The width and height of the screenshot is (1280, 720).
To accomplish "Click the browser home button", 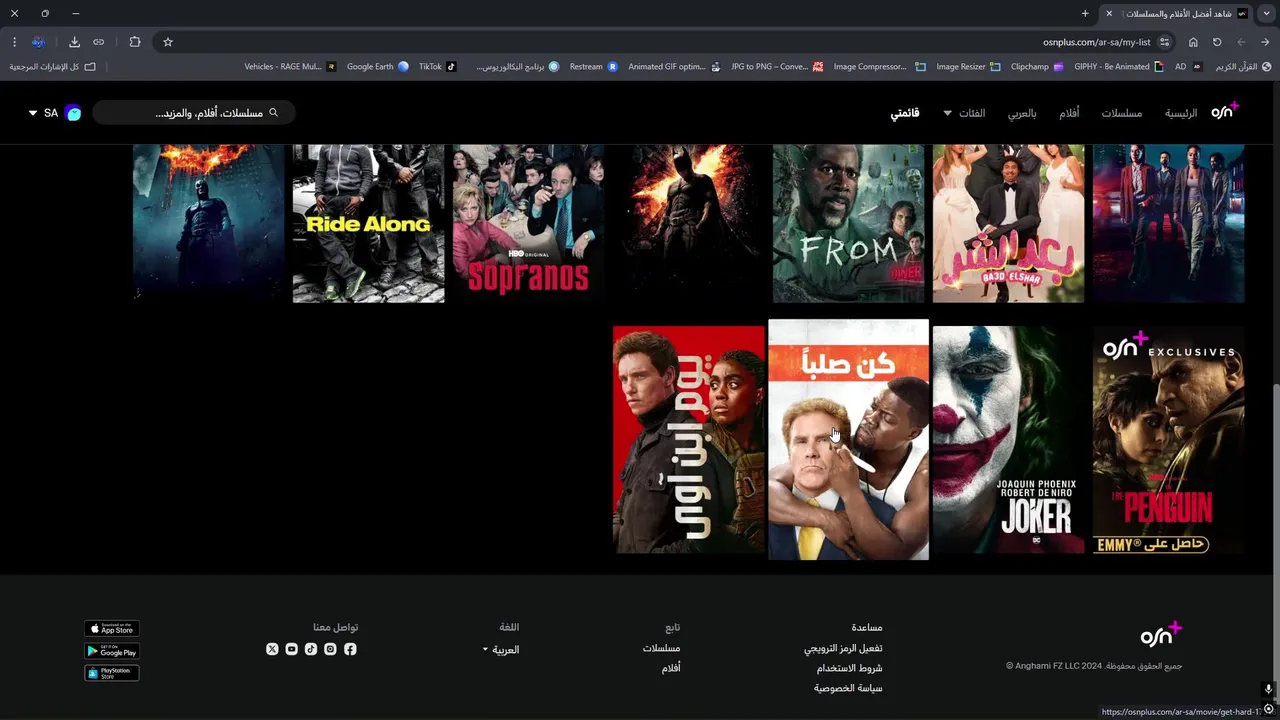I will point(1193,42).
